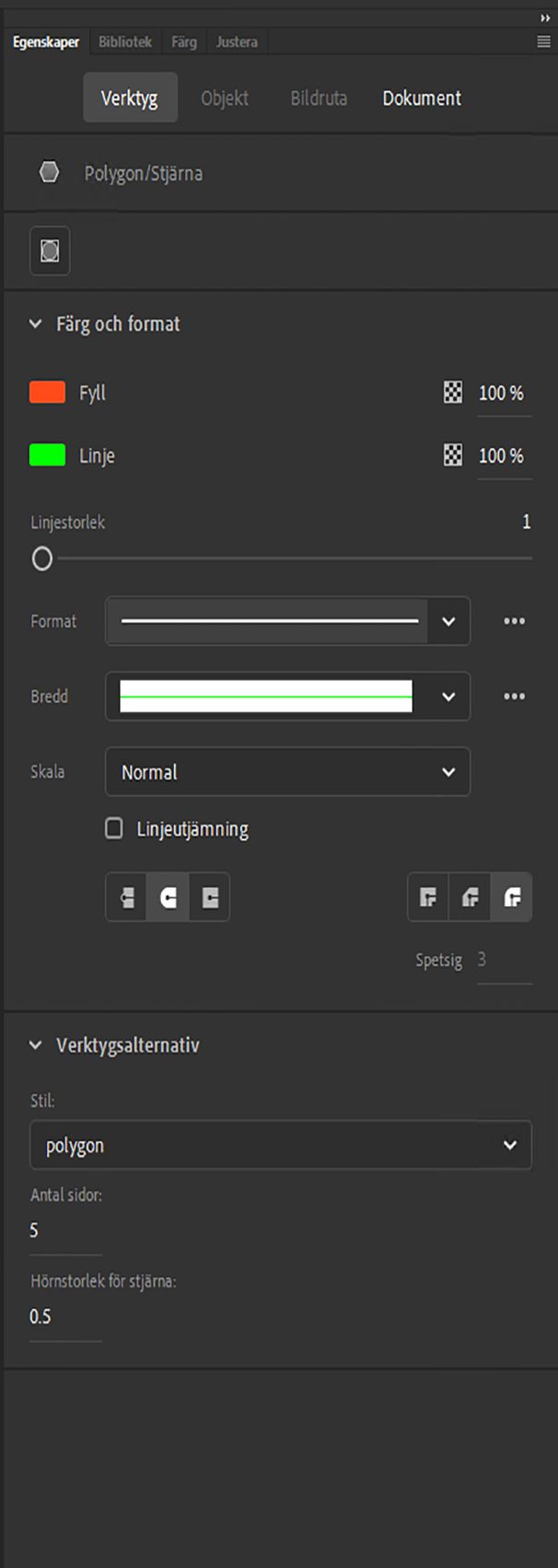Click the transparency icon beside Linje
558x1568 pixels.
[x=452, y=455]
